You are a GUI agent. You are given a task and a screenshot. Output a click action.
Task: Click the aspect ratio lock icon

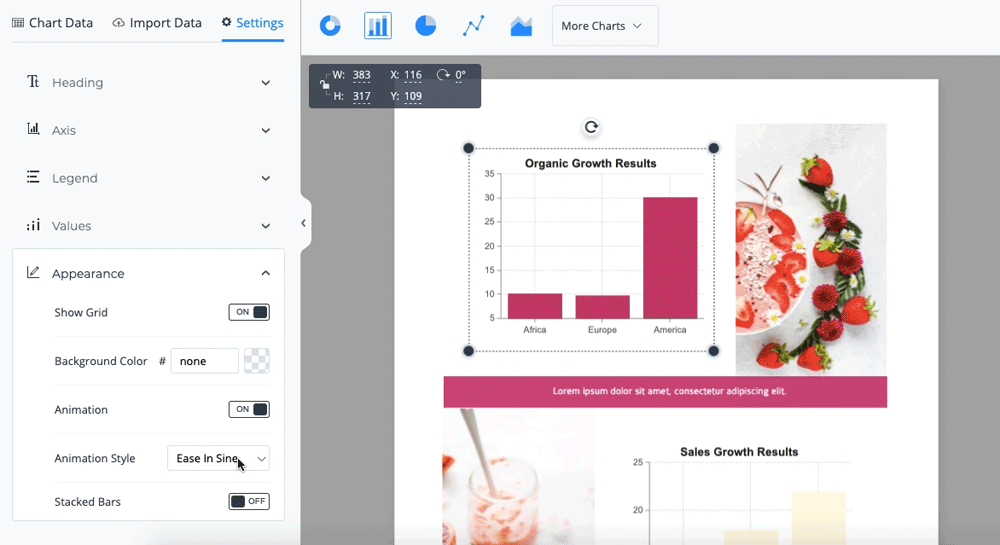click(325, 85)
